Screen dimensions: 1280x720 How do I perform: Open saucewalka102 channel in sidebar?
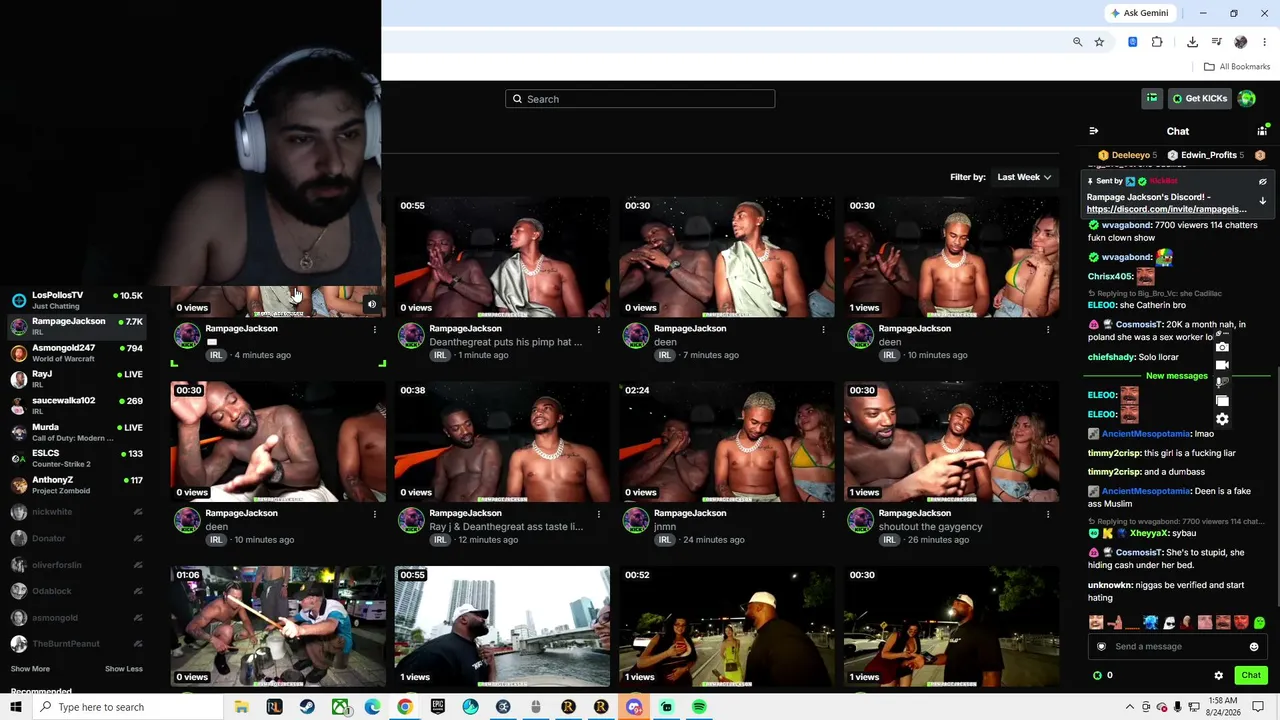pos(77,405)
